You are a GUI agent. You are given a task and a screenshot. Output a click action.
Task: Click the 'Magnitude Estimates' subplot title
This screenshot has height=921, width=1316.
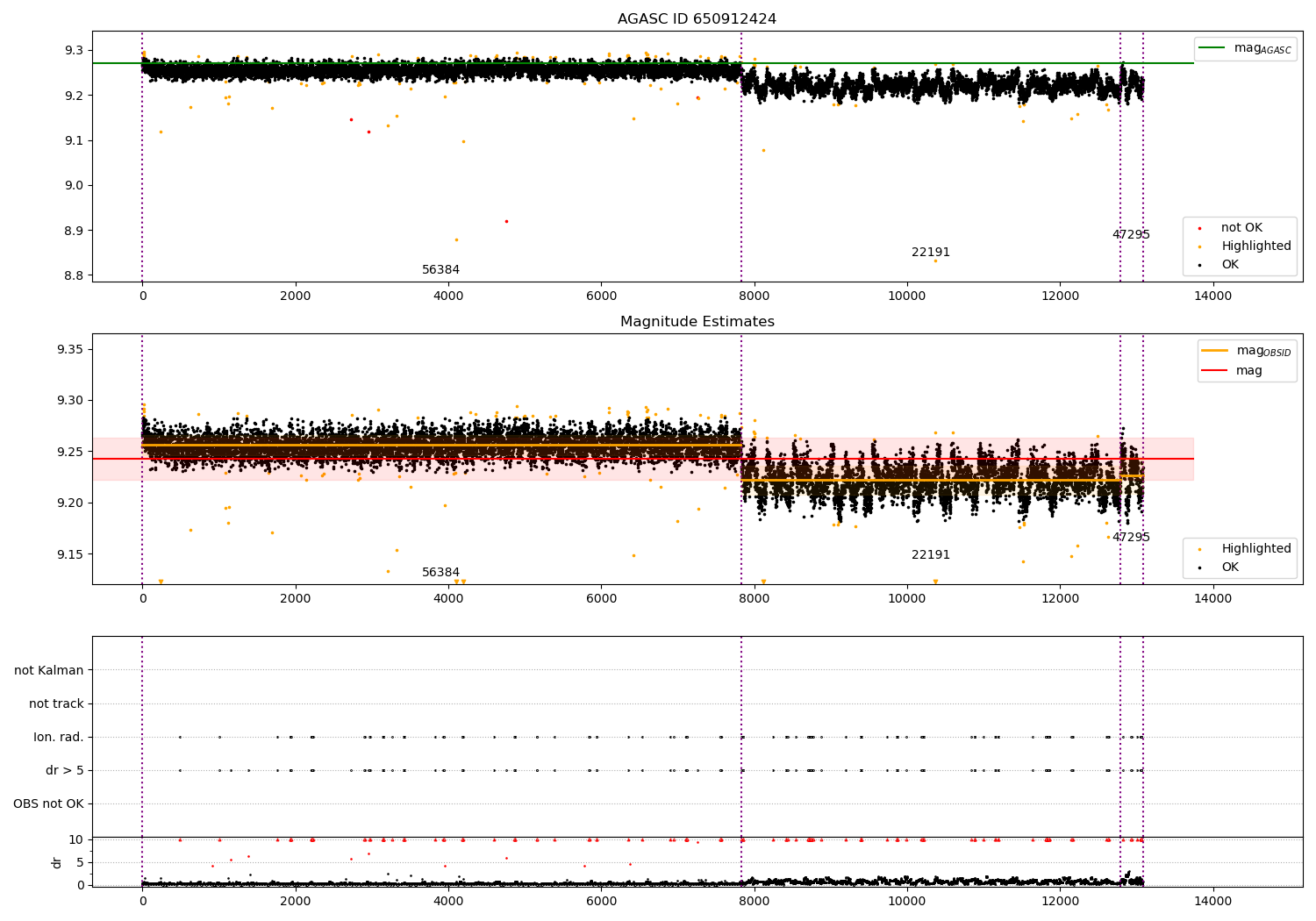coord(697,322)
